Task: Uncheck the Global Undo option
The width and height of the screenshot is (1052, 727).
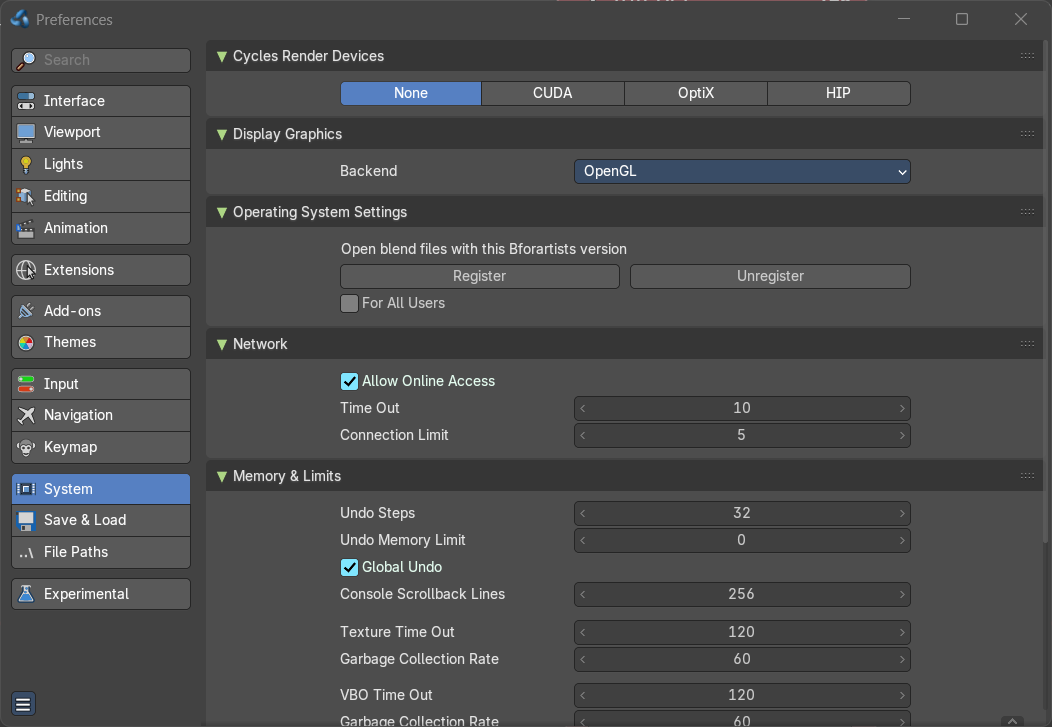Action: pyautogui.click(x=349, y=567)
